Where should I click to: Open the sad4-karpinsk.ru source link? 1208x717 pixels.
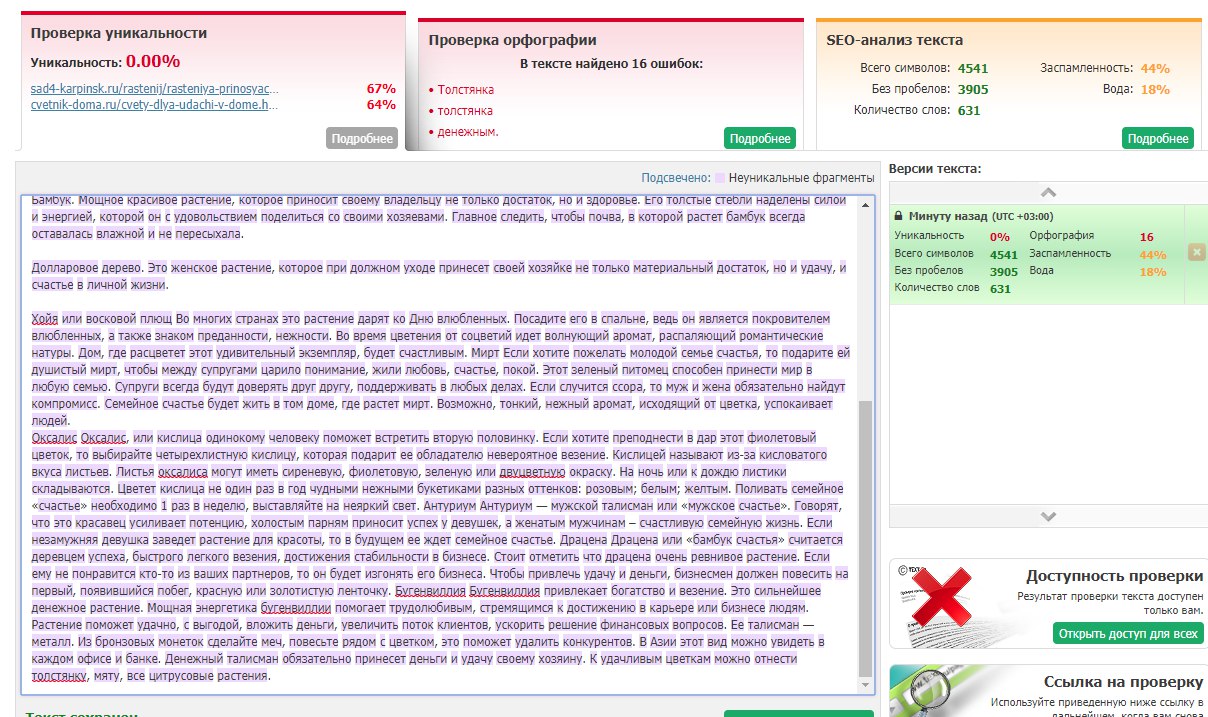point(155,88)
